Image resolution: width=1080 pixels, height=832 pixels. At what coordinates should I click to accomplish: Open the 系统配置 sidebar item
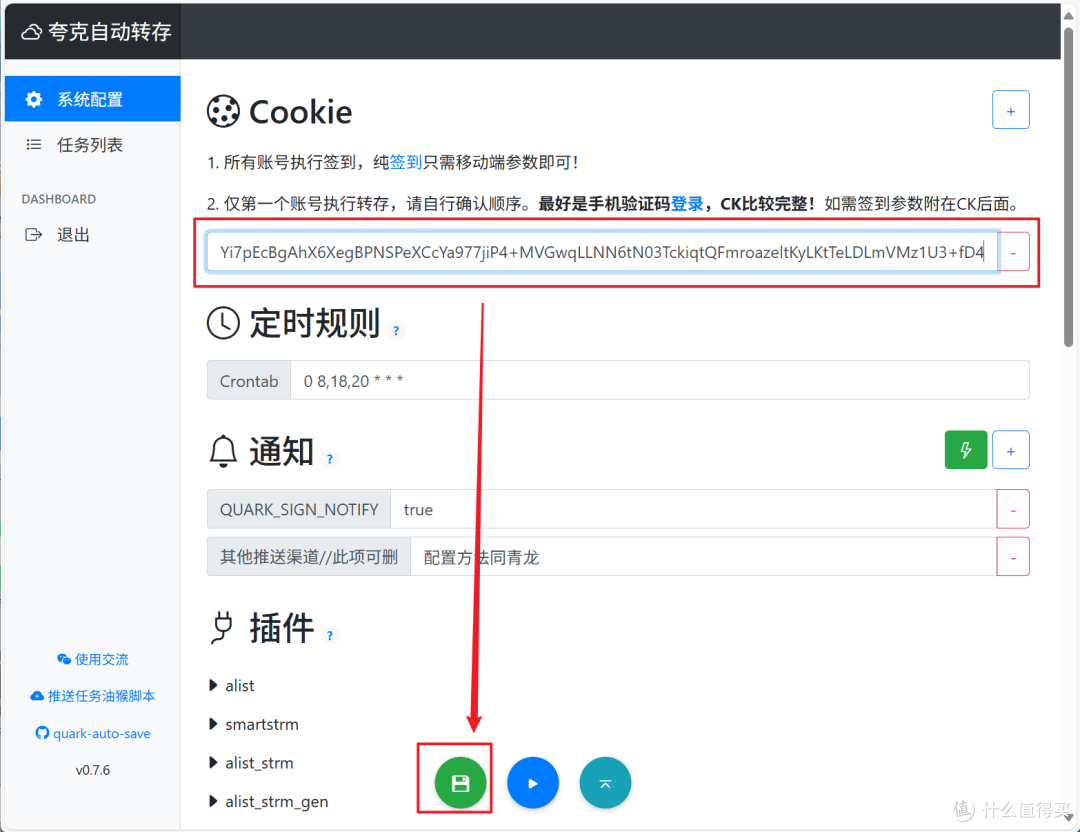click(x=92, y=99)
